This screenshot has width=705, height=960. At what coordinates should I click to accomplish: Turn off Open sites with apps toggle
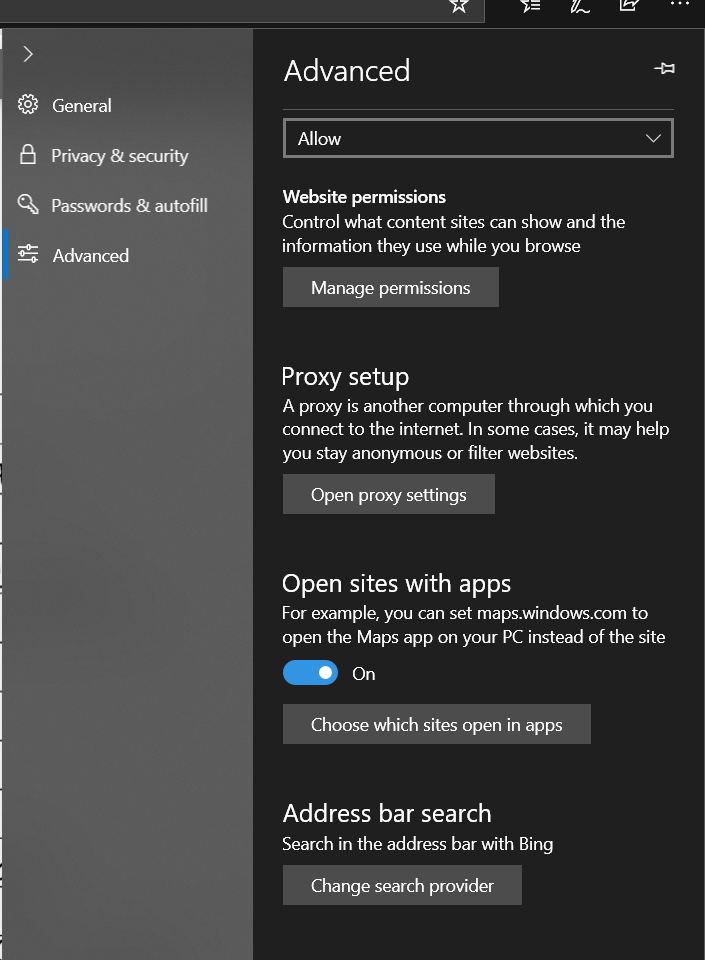coord(310,673)
